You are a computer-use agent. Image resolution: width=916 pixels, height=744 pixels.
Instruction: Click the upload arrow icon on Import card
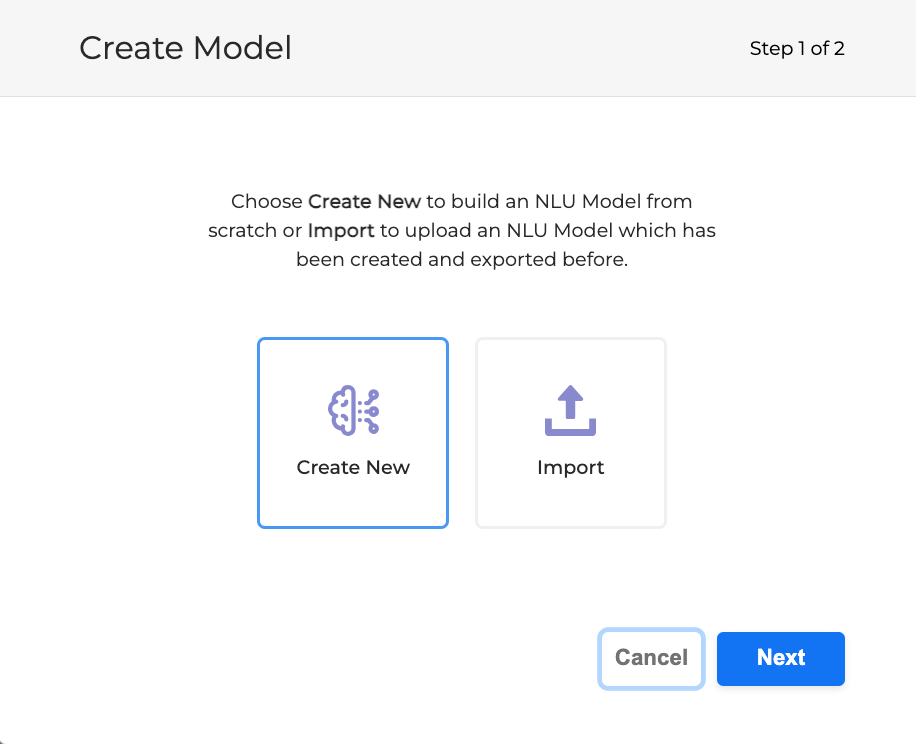pos(570,408)
